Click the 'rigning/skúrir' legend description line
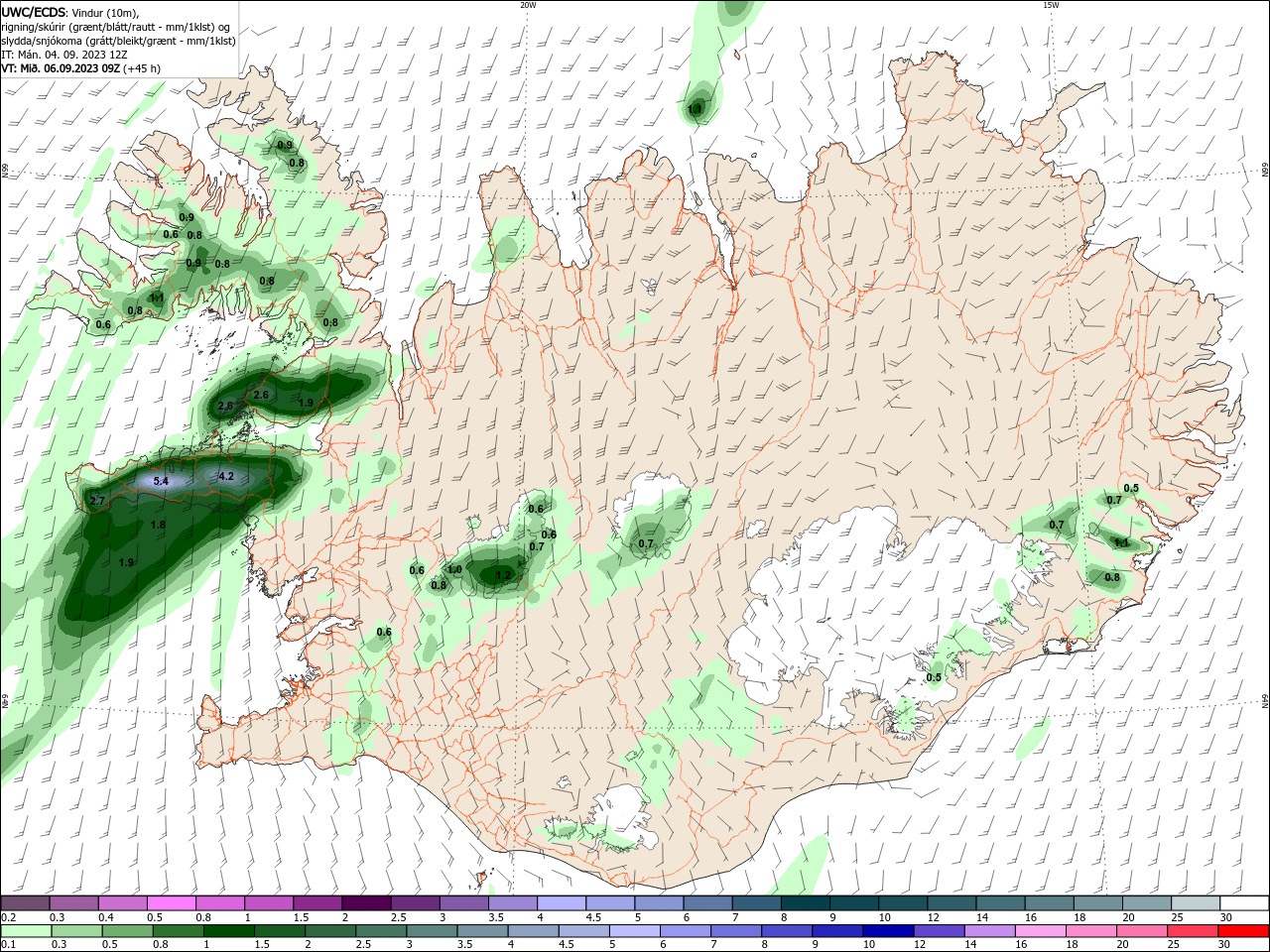Viewport: 1270px width, 952px height. click(117, 27)
